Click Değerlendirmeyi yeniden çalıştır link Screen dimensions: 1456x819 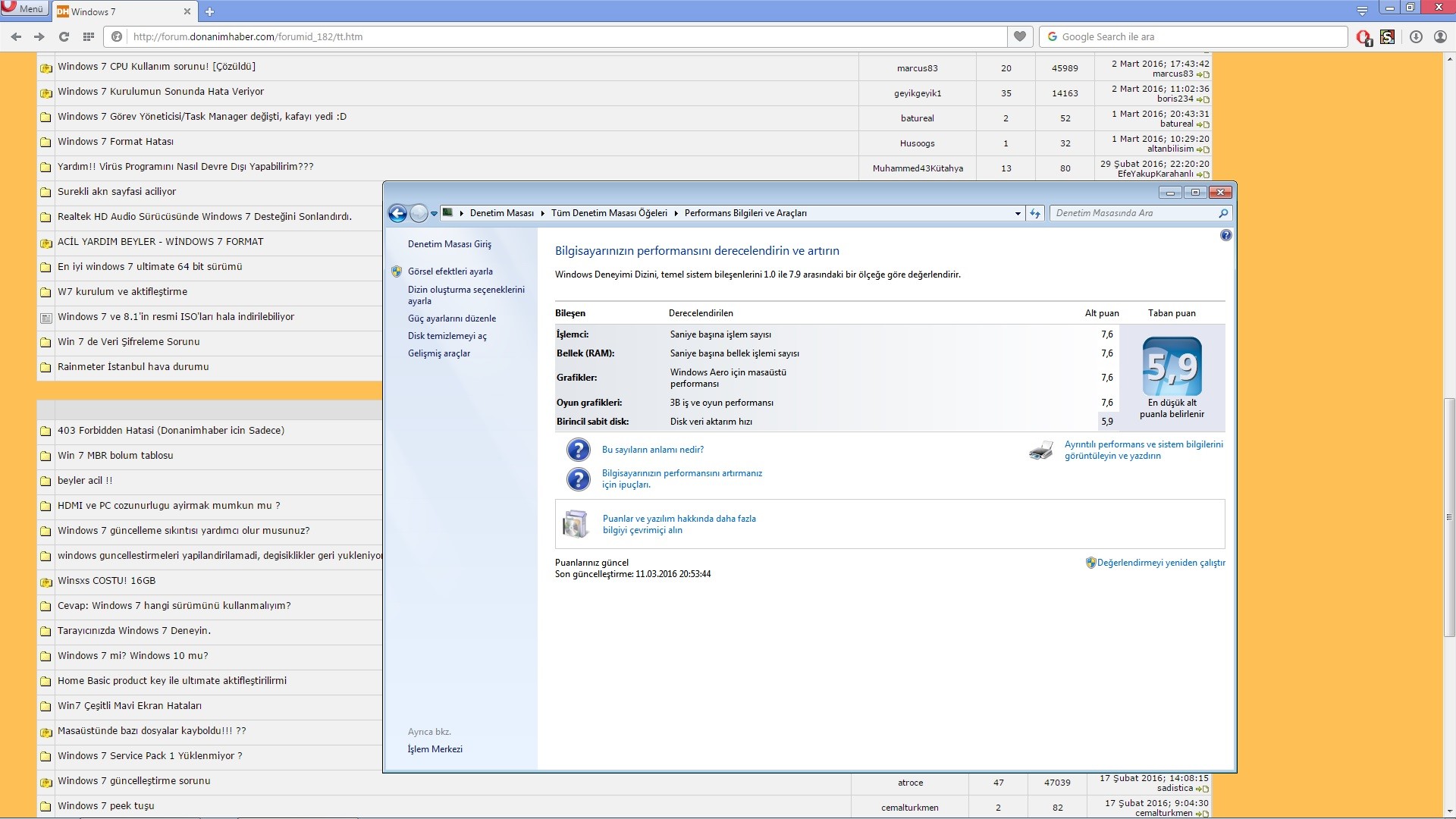click(x=1161, y=563)
